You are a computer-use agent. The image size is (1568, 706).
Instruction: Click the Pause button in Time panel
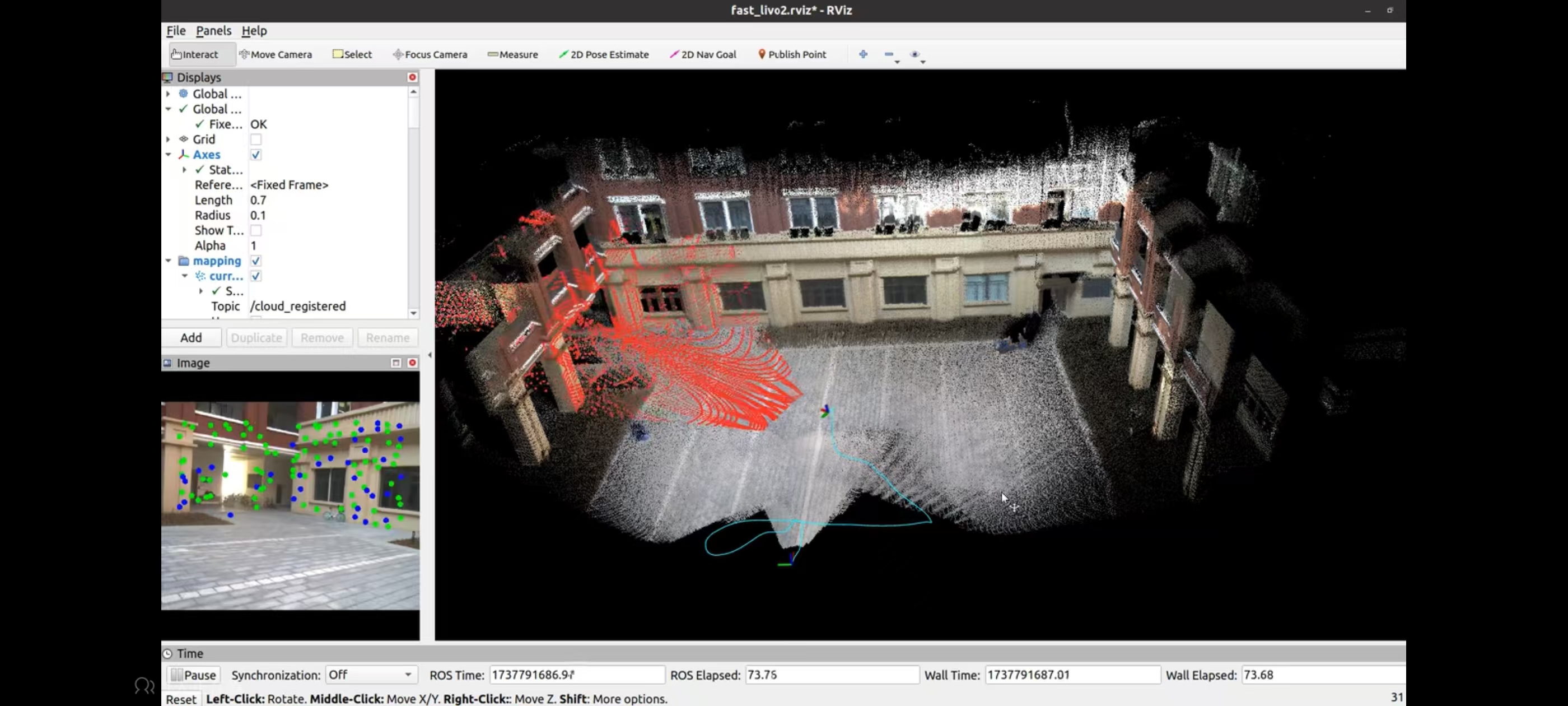[x=194, y=675]
